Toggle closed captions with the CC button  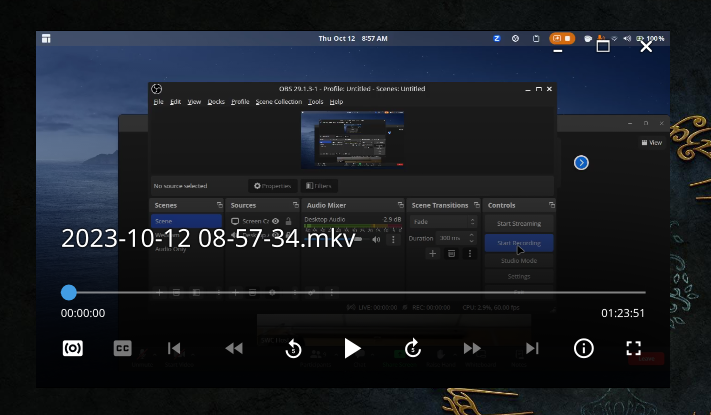[x=122, y=348]
